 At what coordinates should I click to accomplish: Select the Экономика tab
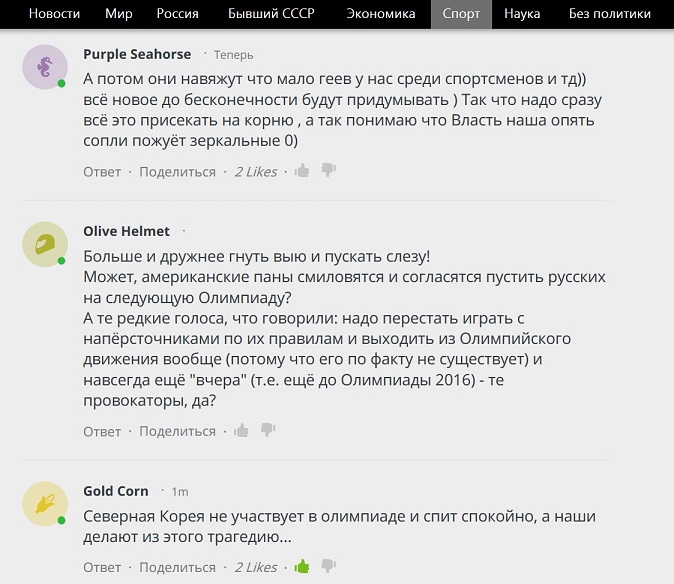pos(381,14)
